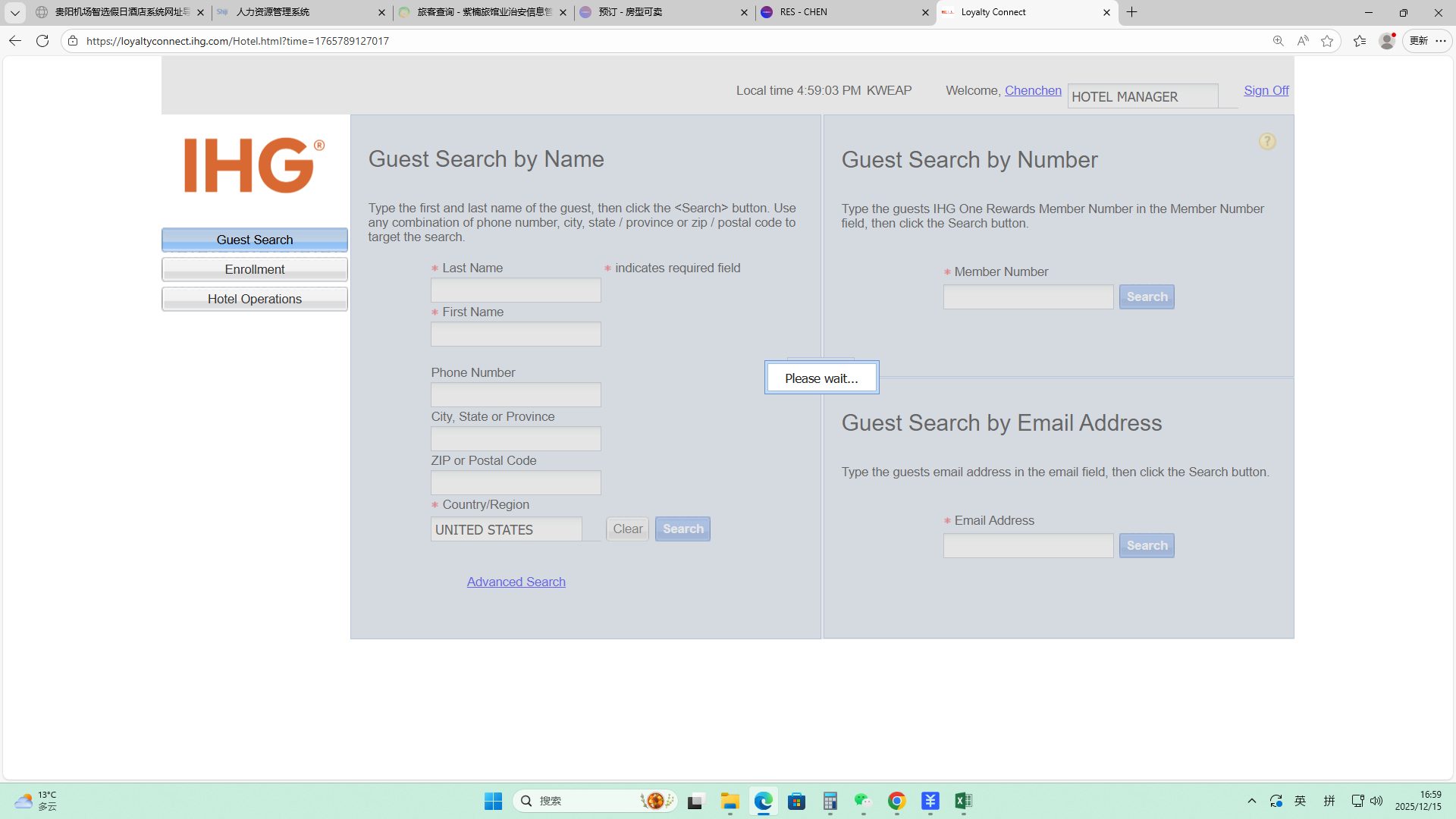Click the Advanced Search link
The image size is (1456, 819).
point(516,582)
